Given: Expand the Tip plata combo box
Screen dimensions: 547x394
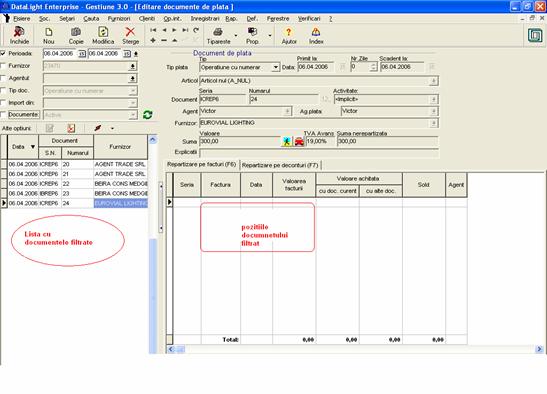Looking at the screenshot, I should click(x=275, y=67).
